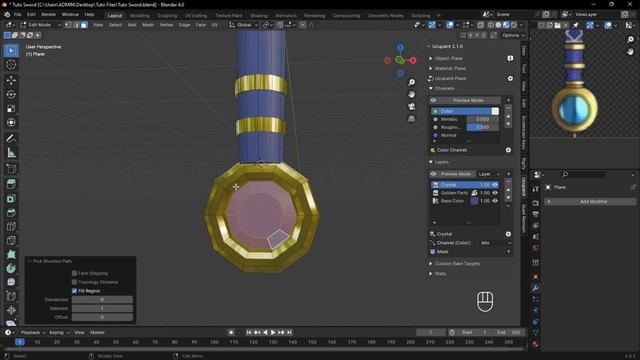Add new channel with plus button
The image size is (640, 360).
click(509, 100)
